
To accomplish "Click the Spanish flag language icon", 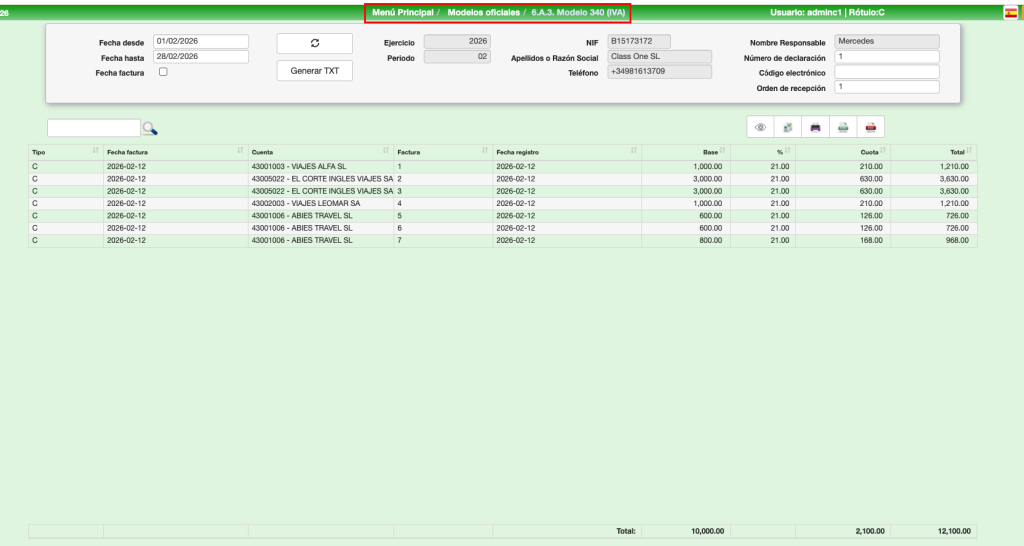I will click(x=1011, y=12).
